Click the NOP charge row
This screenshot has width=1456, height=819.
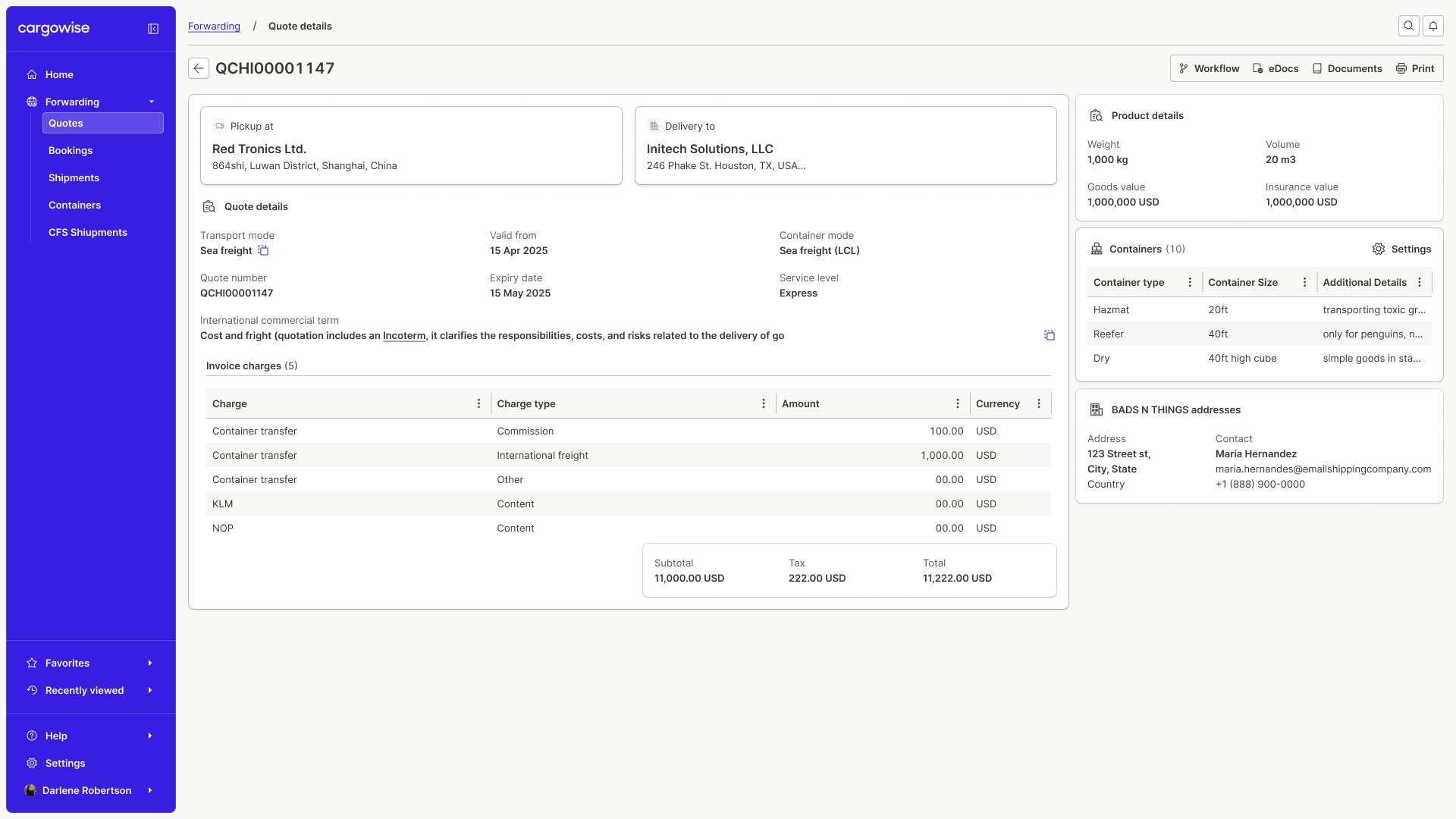pyautogui.click(x=629, y=528)
